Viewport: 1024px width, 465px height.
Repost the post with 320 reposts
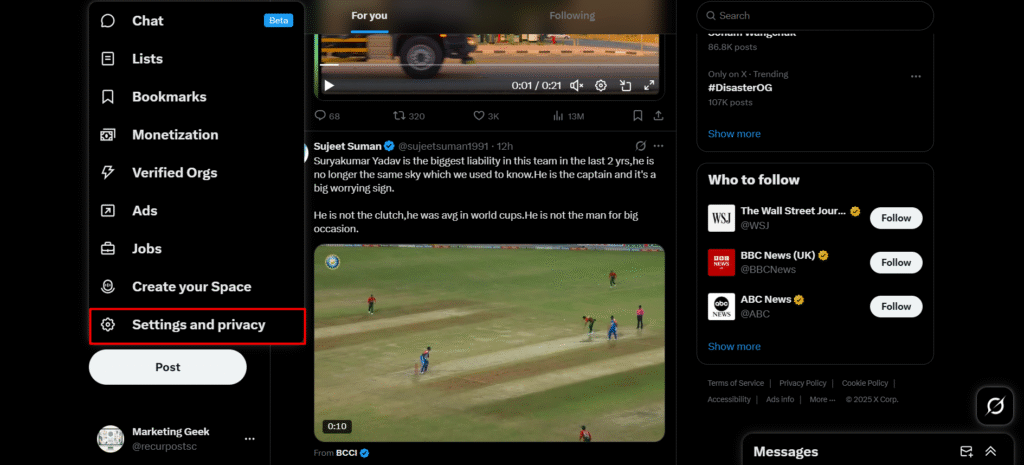[409, 116]
